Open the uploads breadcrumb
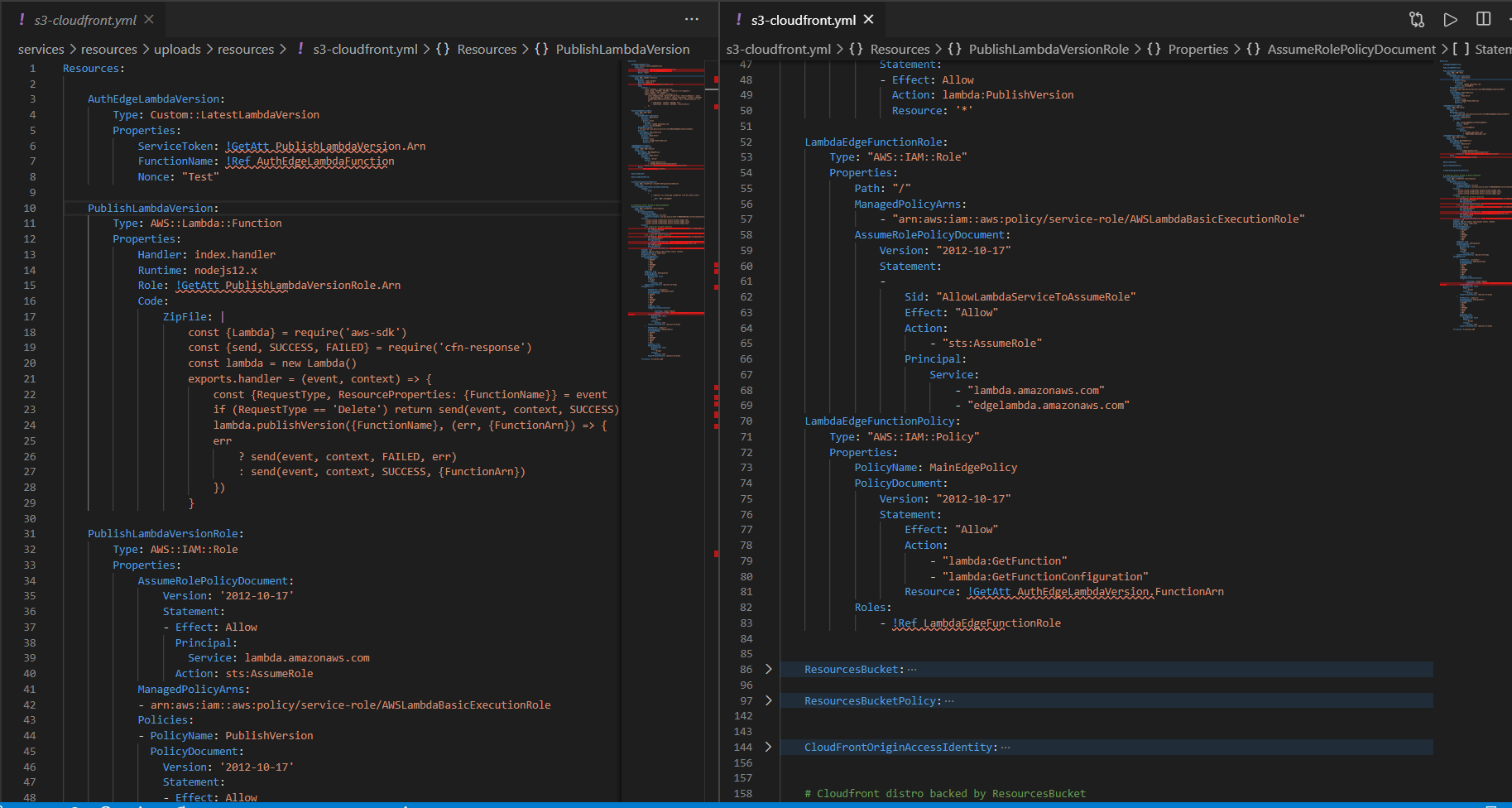 177,50
